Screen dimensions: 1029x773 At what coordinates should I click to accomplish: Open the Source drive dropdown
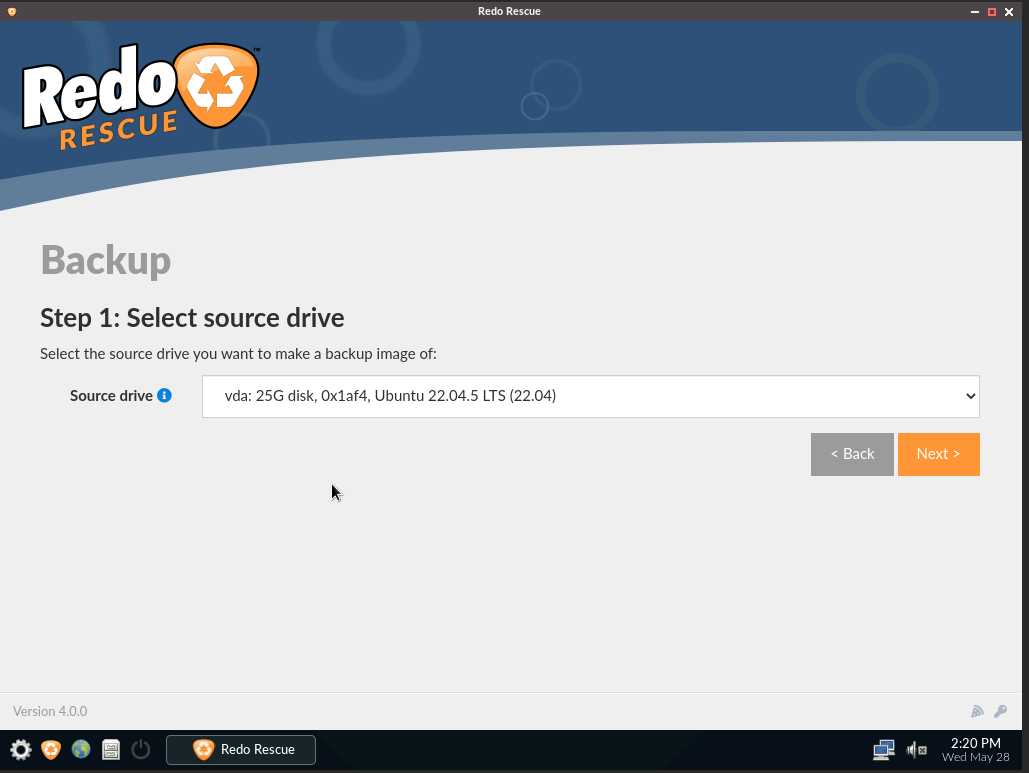tap(591, 396)
